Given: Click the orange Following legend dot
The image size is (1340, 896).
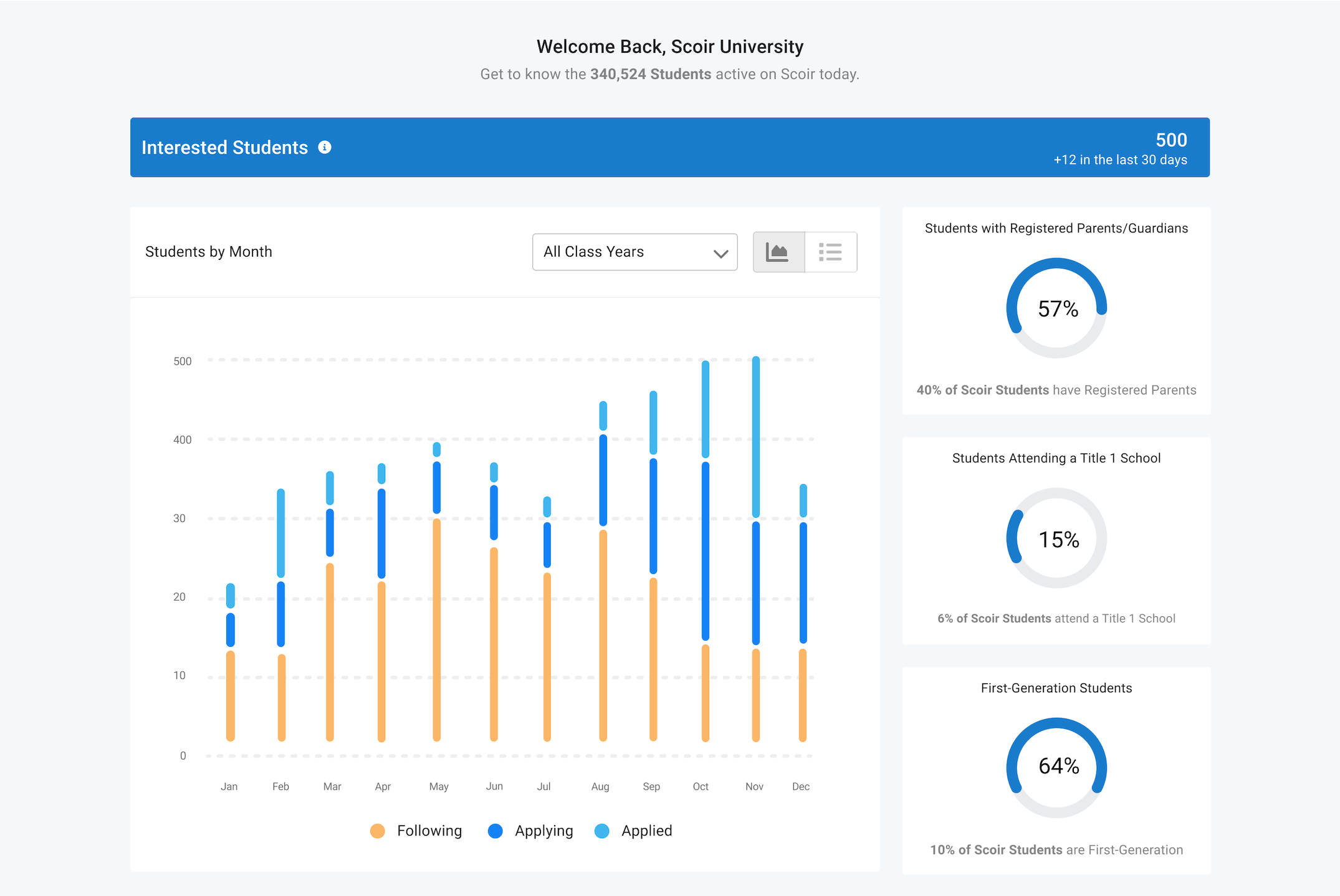Looking at the screenshot, I should pyautogui.click(x=377, y=831).
